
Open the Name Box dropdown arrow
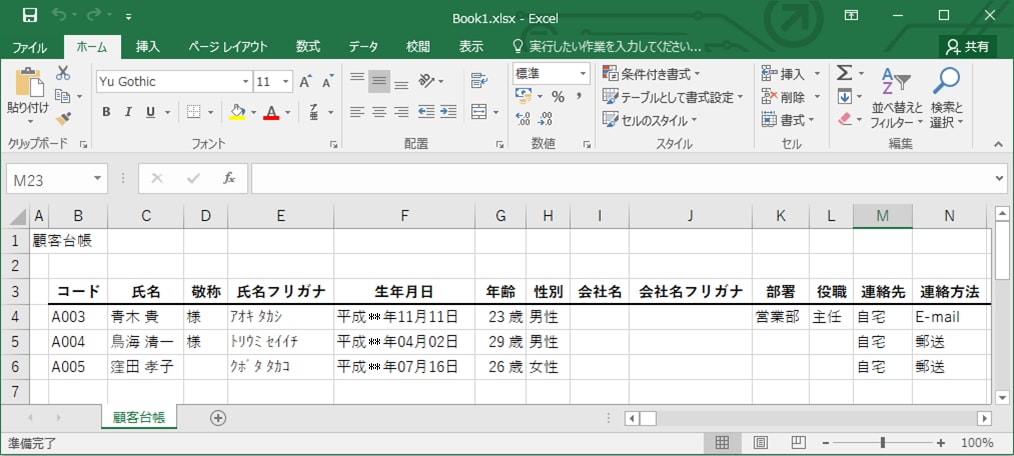(98, 178)
